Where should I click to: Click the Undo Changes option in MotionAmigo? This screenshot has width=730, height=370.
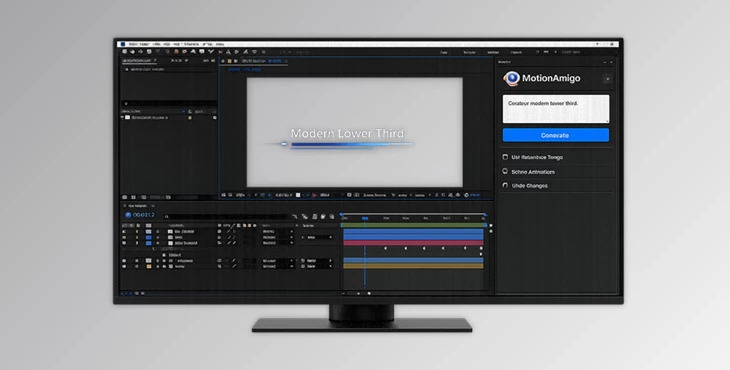click(x=529, y=186)
